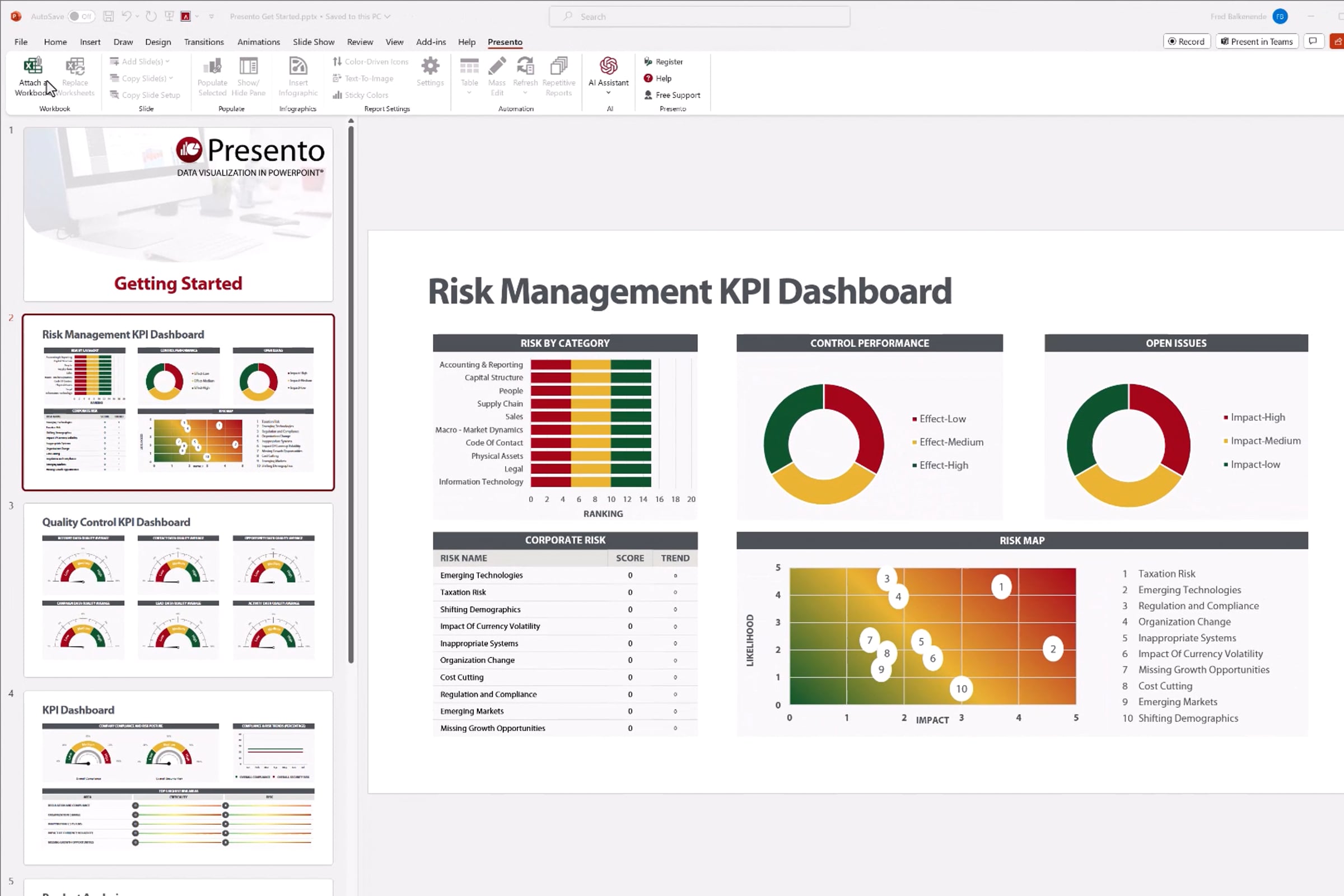Expand the Table dropdown in Automation

[x=469, y=92]
